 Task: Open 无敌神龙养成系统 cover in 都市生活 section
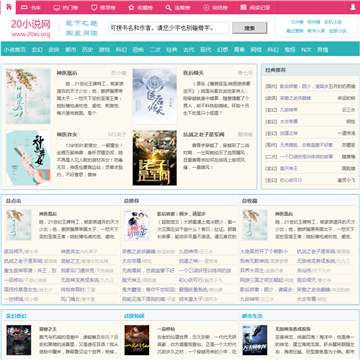point(255,340)
